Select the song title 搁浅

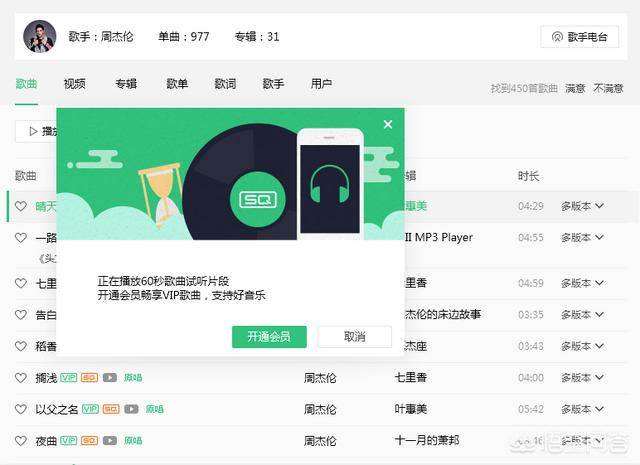pyautogui.click(x=46, y=378)
